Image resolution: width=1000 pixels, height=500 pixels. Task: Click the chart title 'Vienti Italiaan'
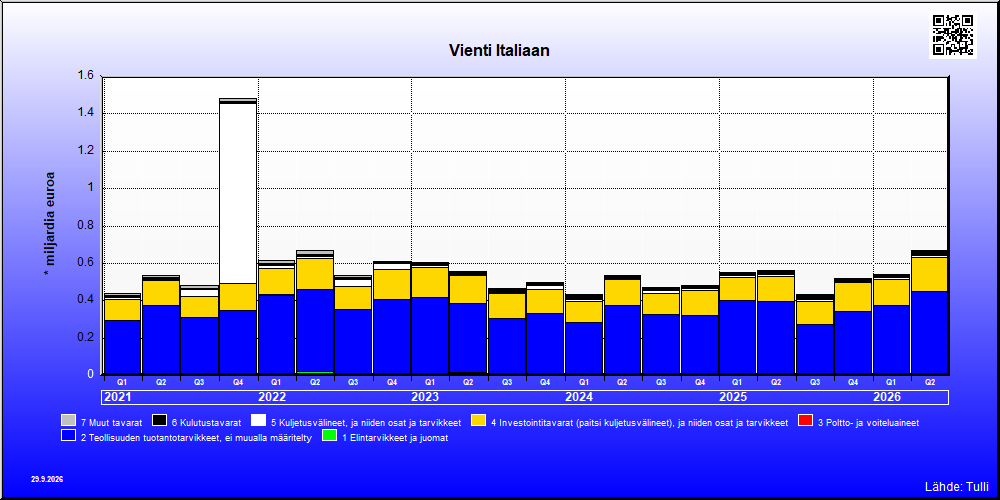pyautogui.click(x=499, y=50)
